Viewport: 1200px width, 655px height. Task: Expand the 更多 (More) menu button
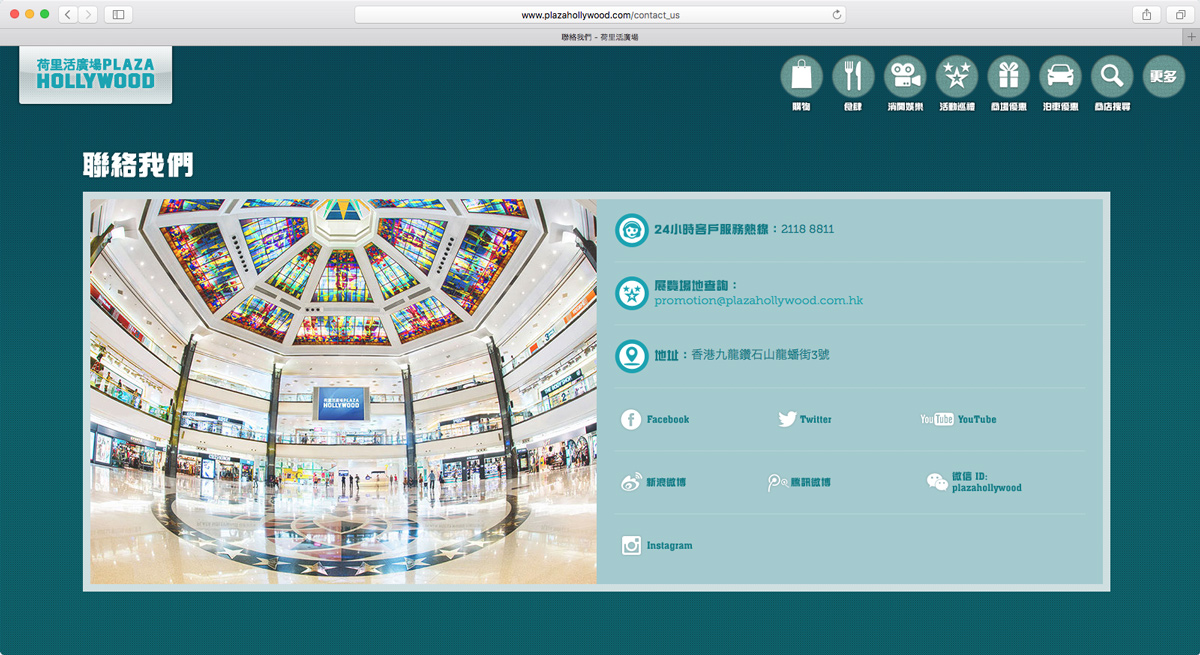click(x=1163, y=77)
